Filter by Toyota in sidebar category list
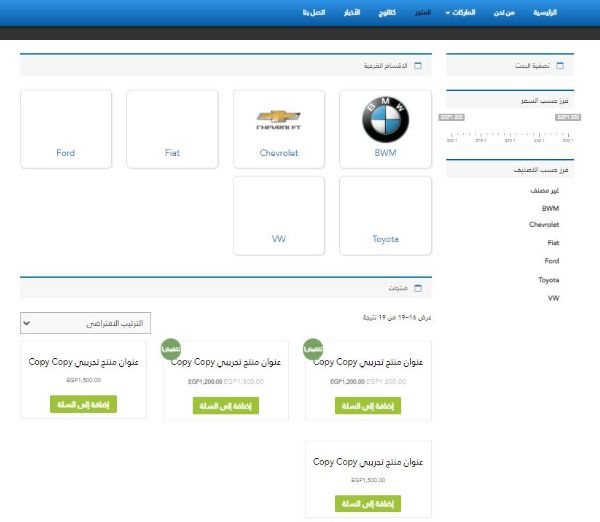The width and height of the screenshot is (600, 522). [x=549, y=280]
